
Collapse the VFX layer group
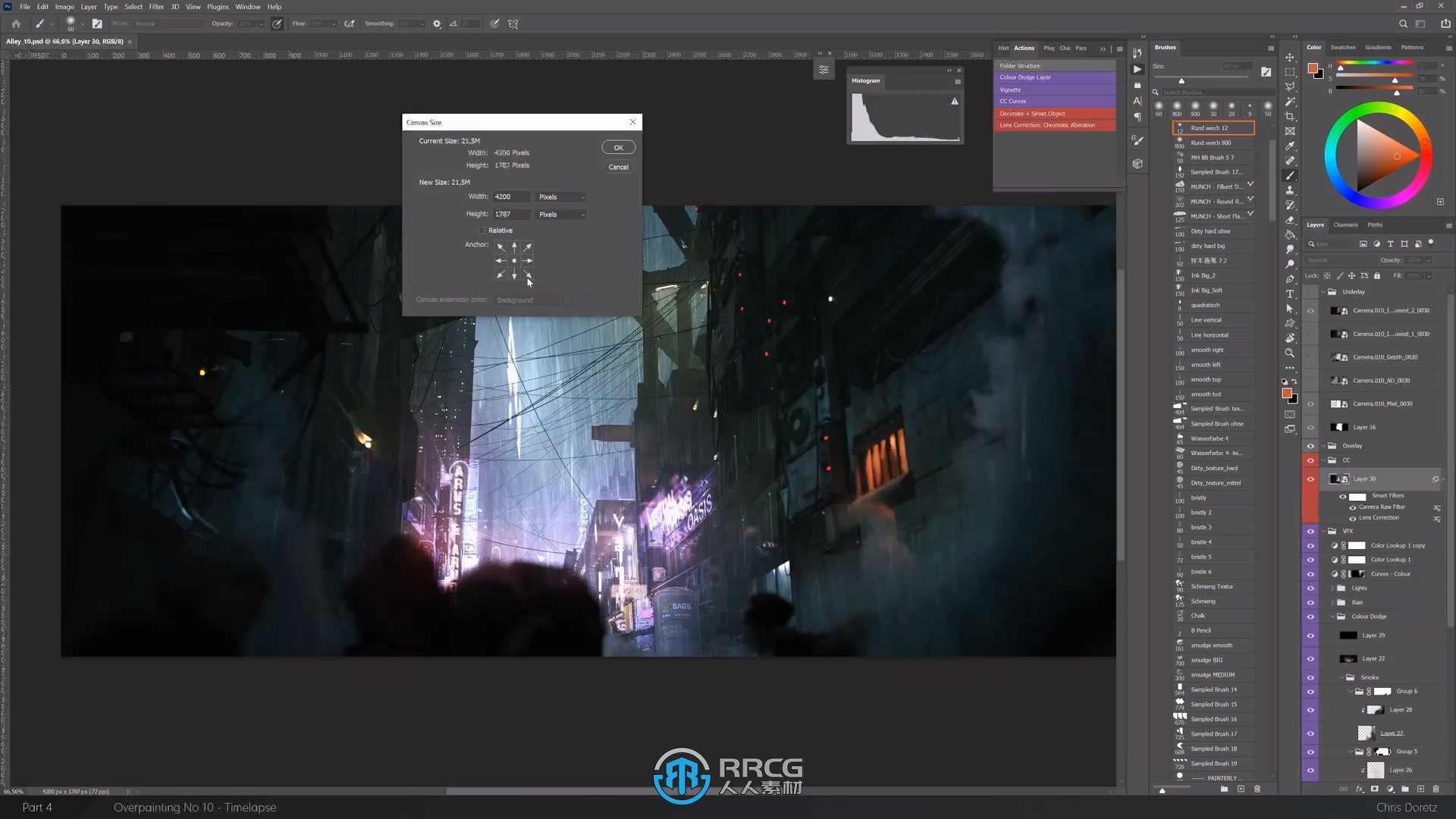[1323, 532]
